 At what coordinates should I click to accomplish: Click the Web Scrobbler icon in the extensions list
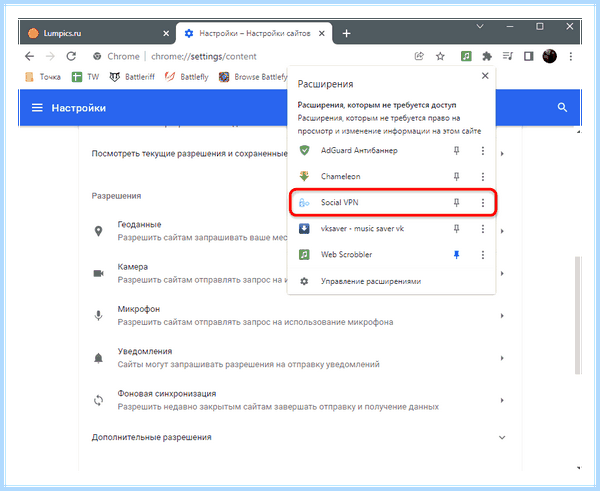[x=304, y=254]
